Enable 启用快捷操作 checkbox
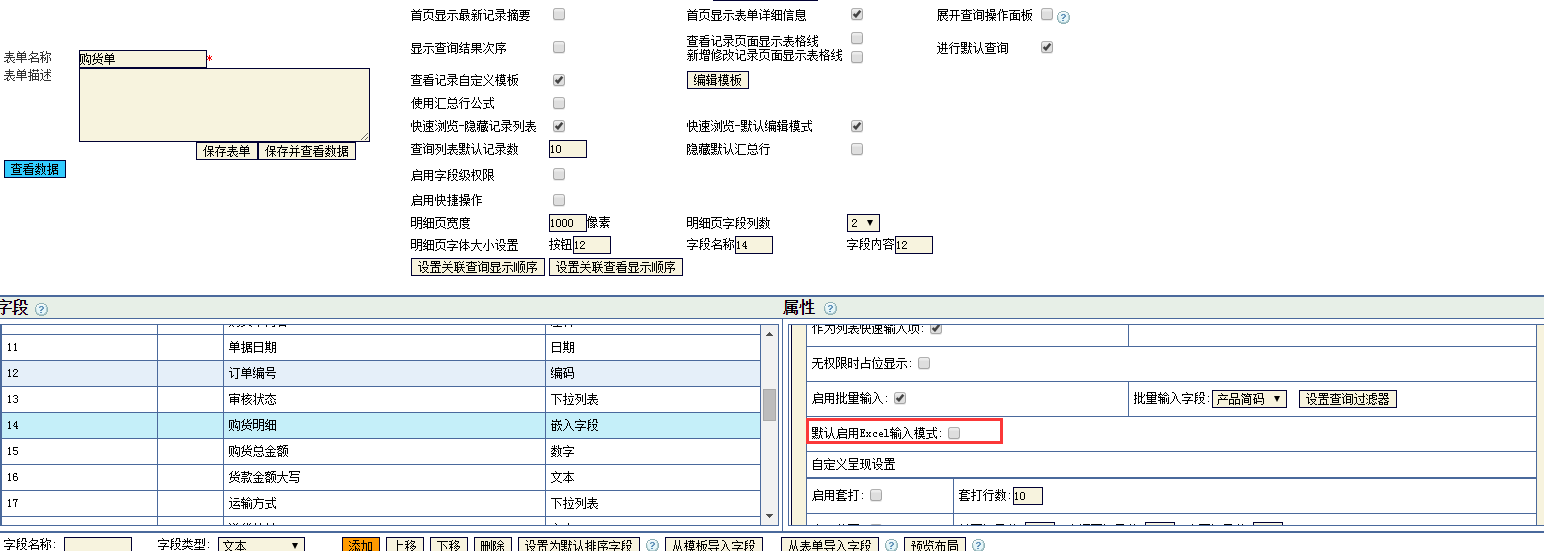 (x=559, y=200)
